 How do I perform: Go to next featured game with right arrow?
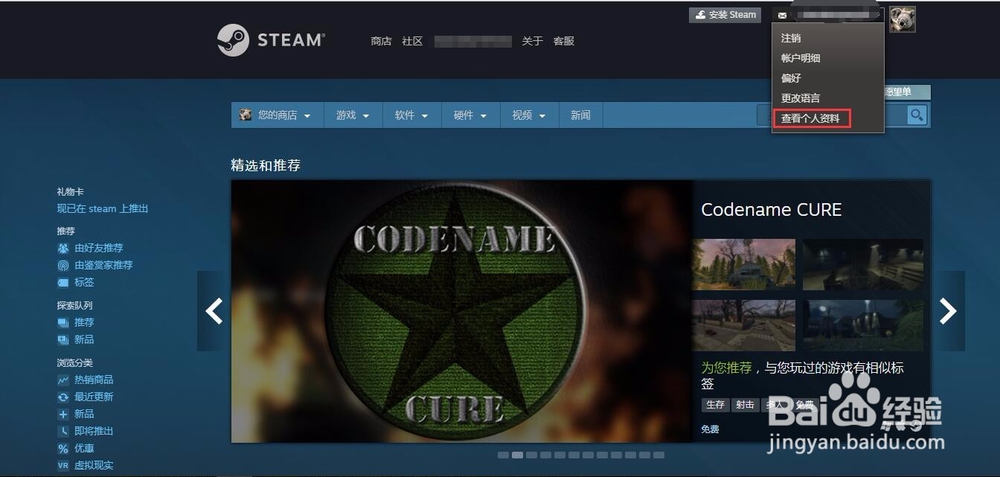tap(948, 311)
